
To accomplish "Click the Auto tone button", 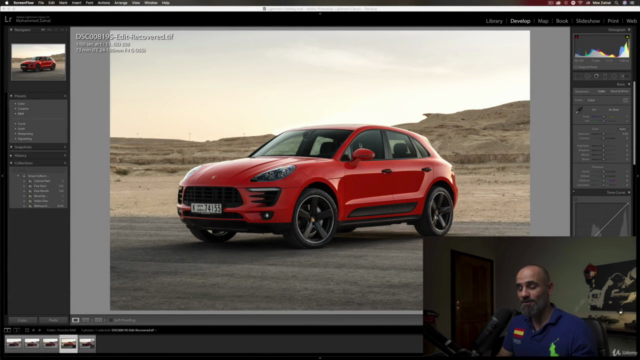I will [622, 129].
